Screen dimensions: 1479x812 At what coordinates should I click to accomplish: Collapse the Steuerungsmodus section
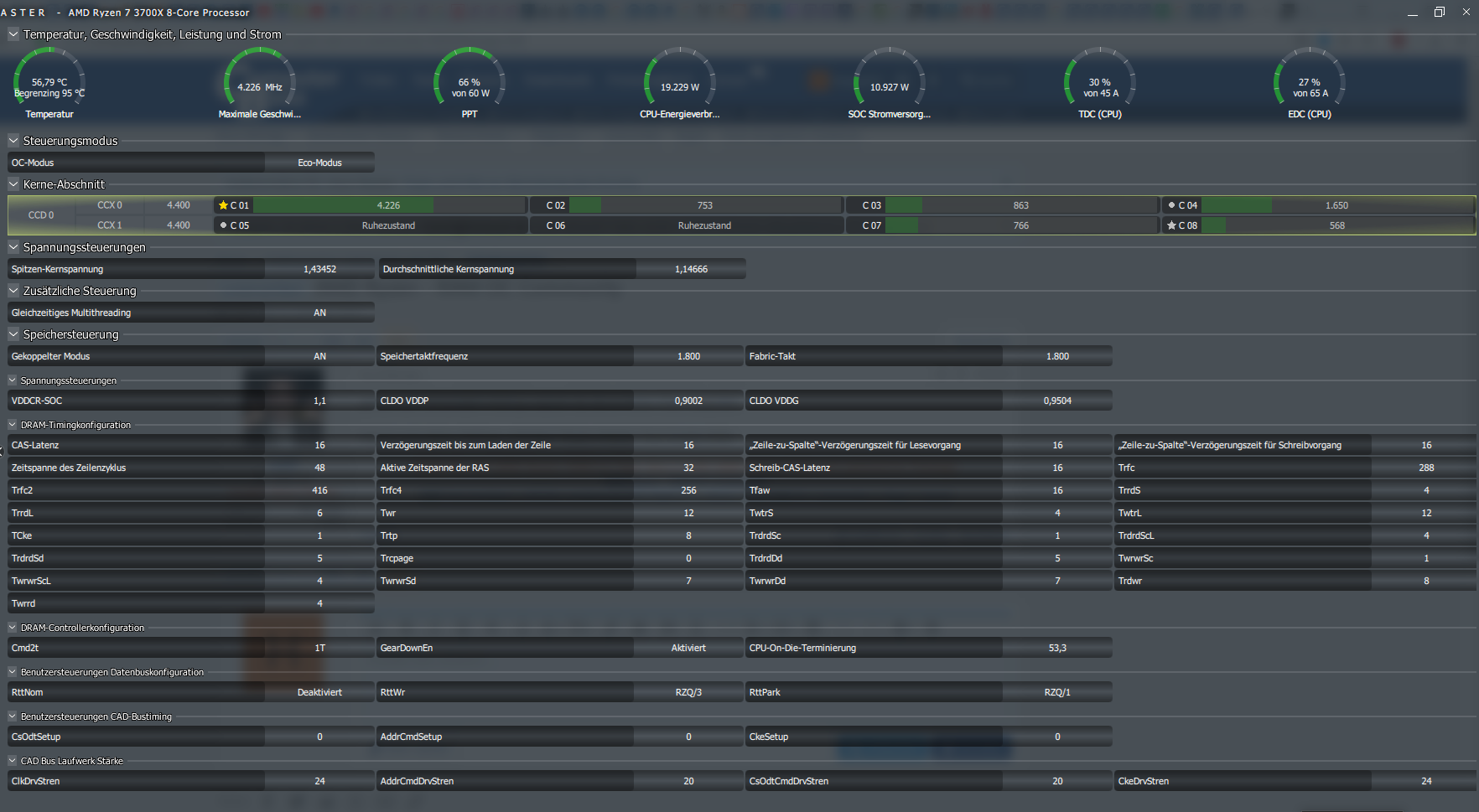click(x=13, y=141)
